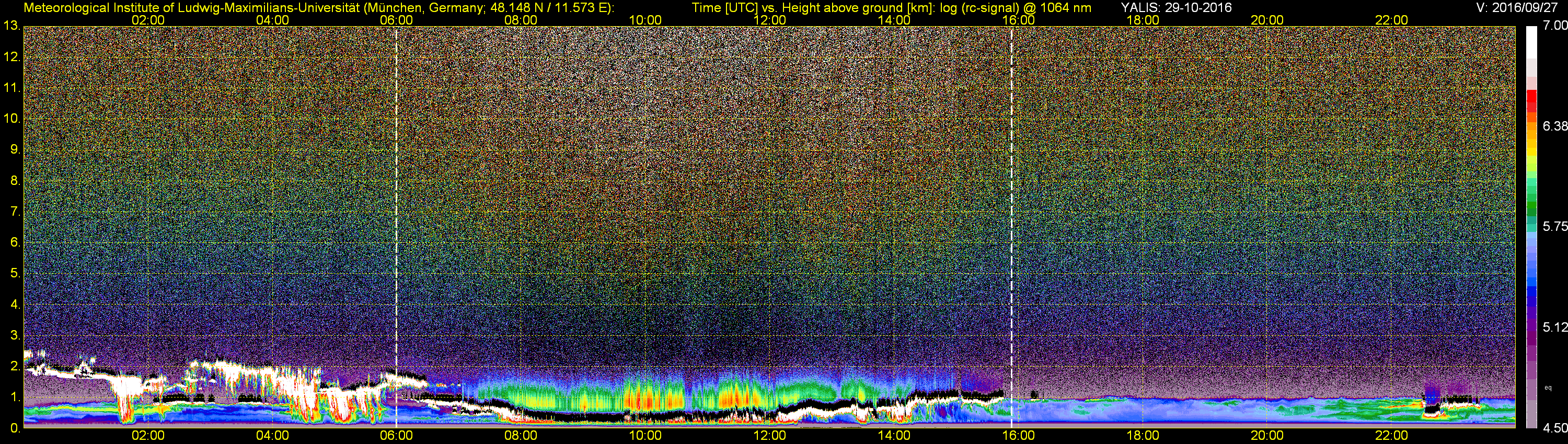
Task: Click the 6.38 color scale value
Action: coord(1555,126)
